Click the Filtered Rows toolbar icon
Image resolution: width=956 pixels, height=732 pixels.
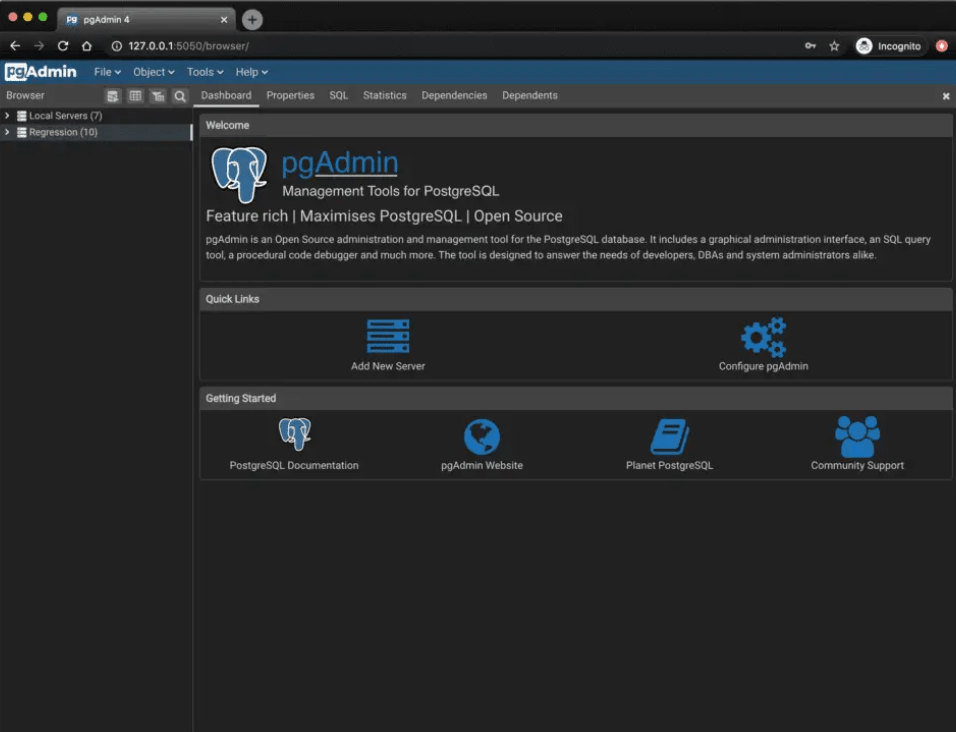pos(158,96)
